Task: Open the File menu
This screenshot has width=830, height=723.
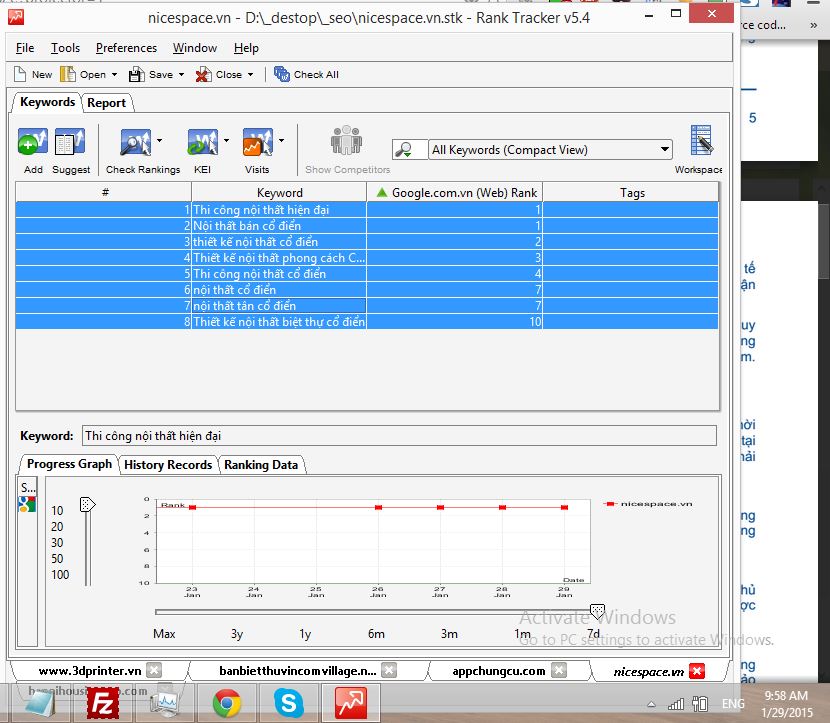Action: (x=25, y=48)
